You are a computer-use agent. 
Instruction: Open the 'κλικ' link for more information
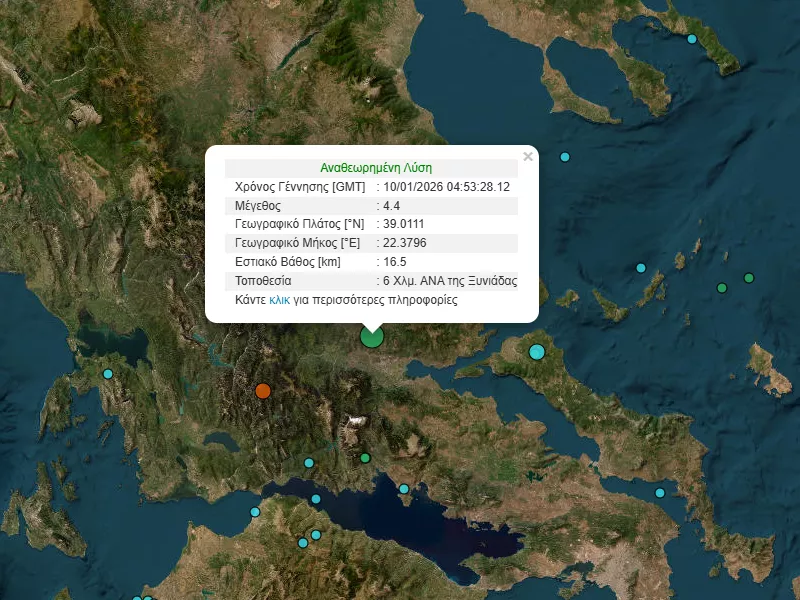point(279,299)
